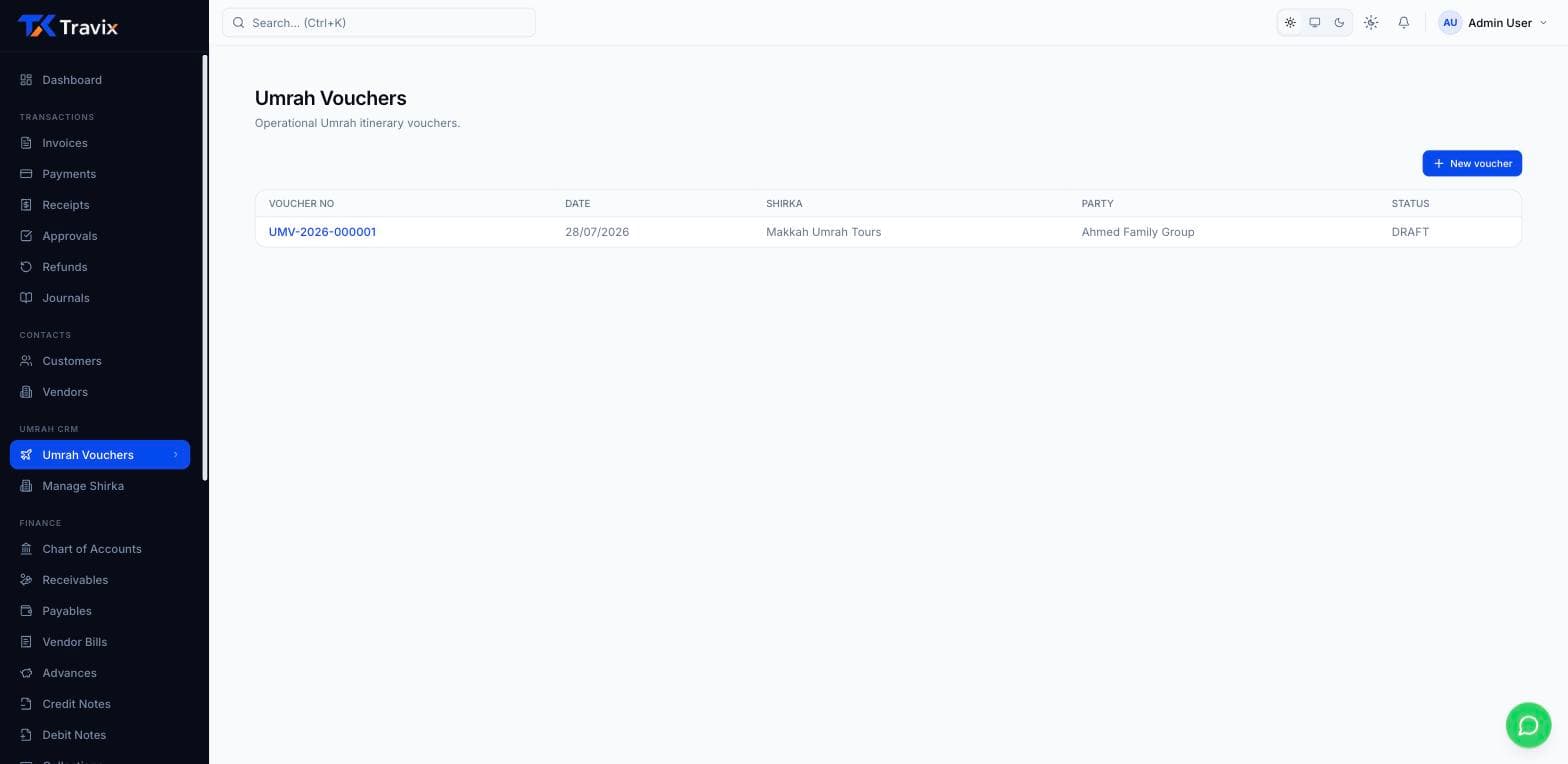This screenshot has width=1568, height=764.
Task: Click the Vendor Bills icon
Action: [26, 642]
